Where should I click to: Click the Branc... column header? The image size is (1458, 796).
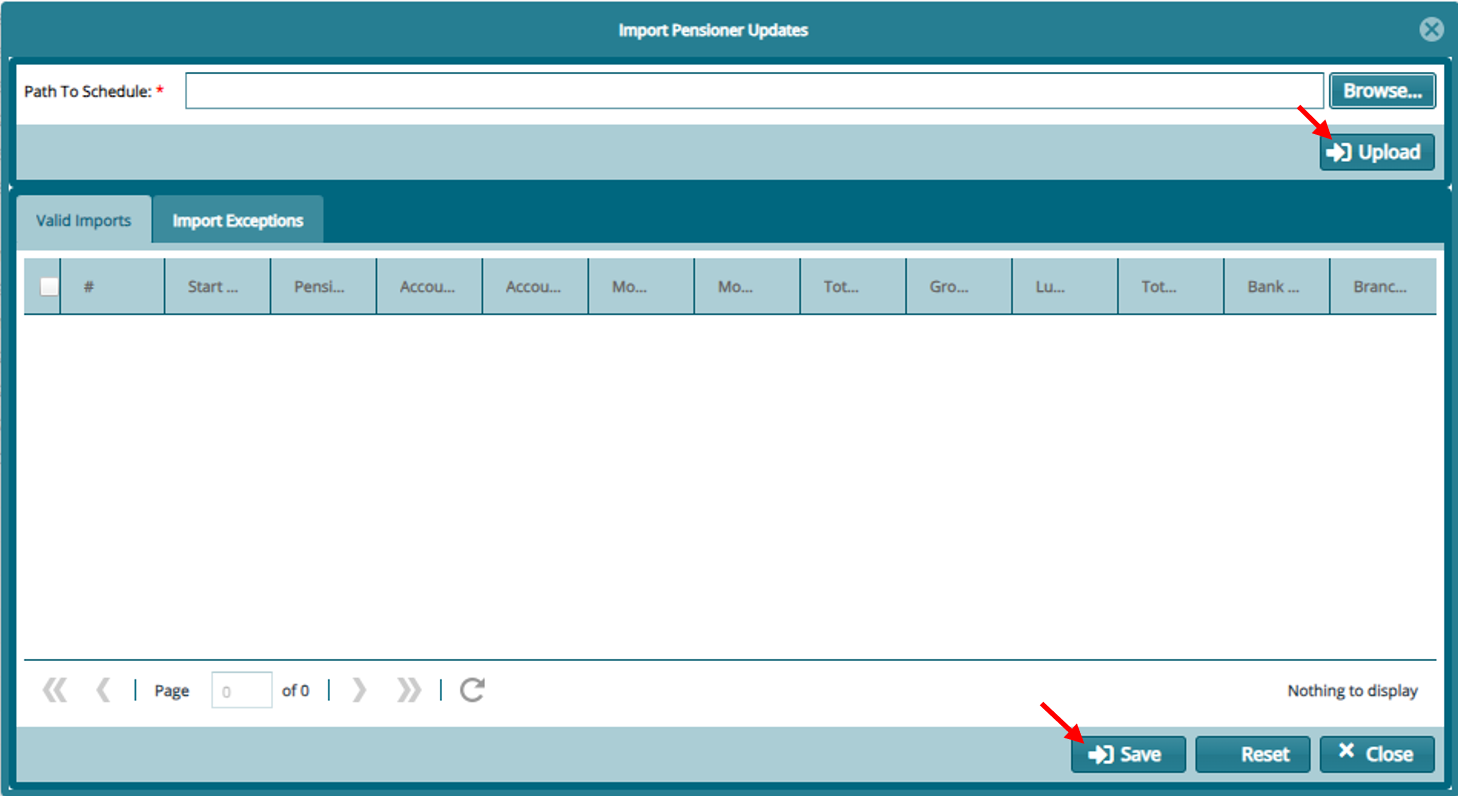(x=1381, y=287)
